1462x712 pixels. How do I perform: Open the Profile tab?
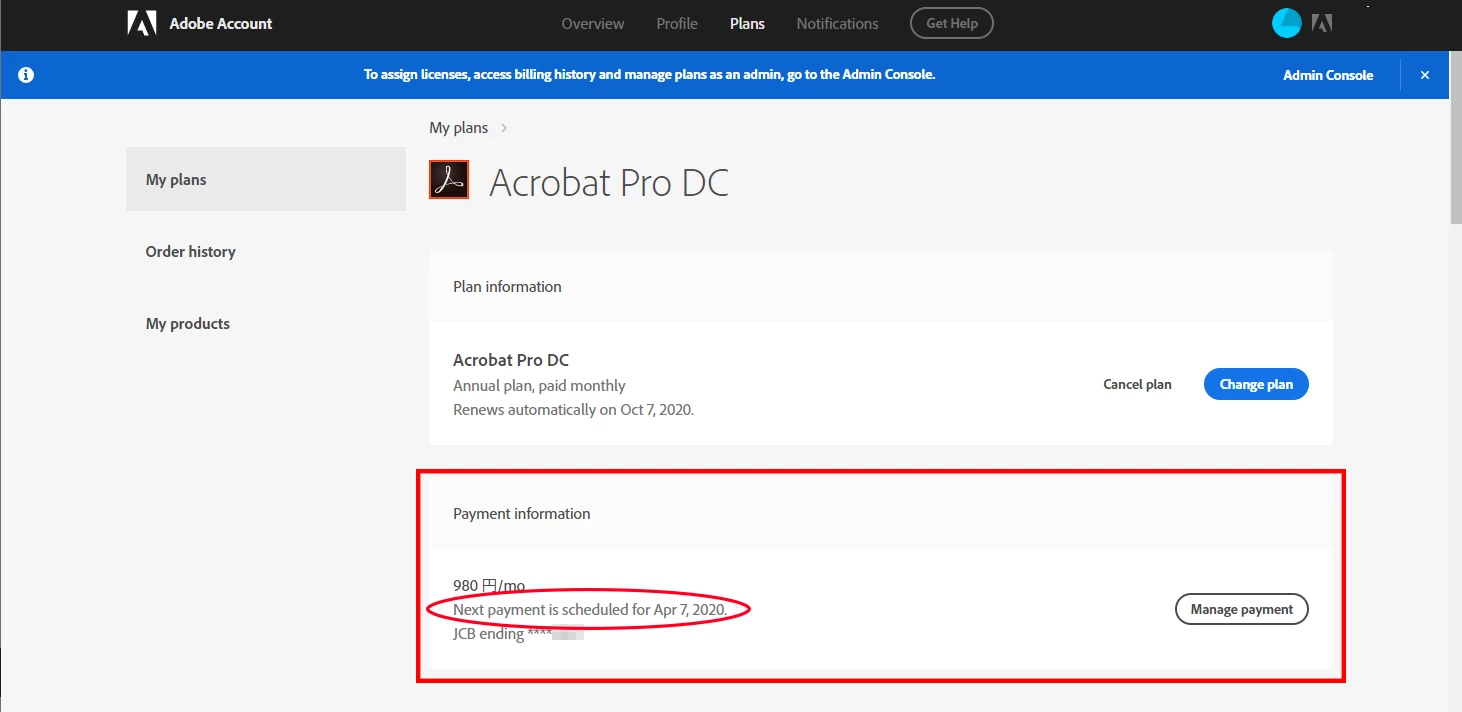pyautogui.click(x=677, y=23)
